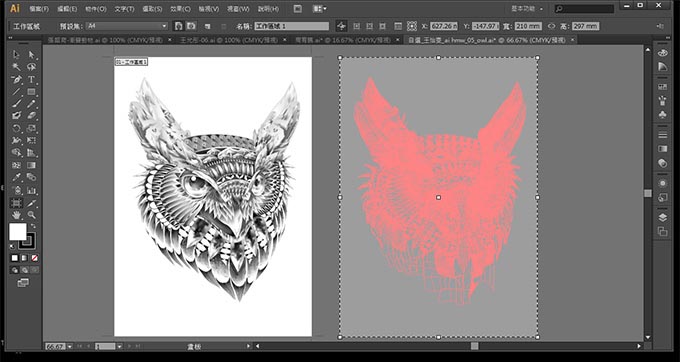Open the 編輯(E) menu
Screen dimensions: 680x362
point(67,9)
